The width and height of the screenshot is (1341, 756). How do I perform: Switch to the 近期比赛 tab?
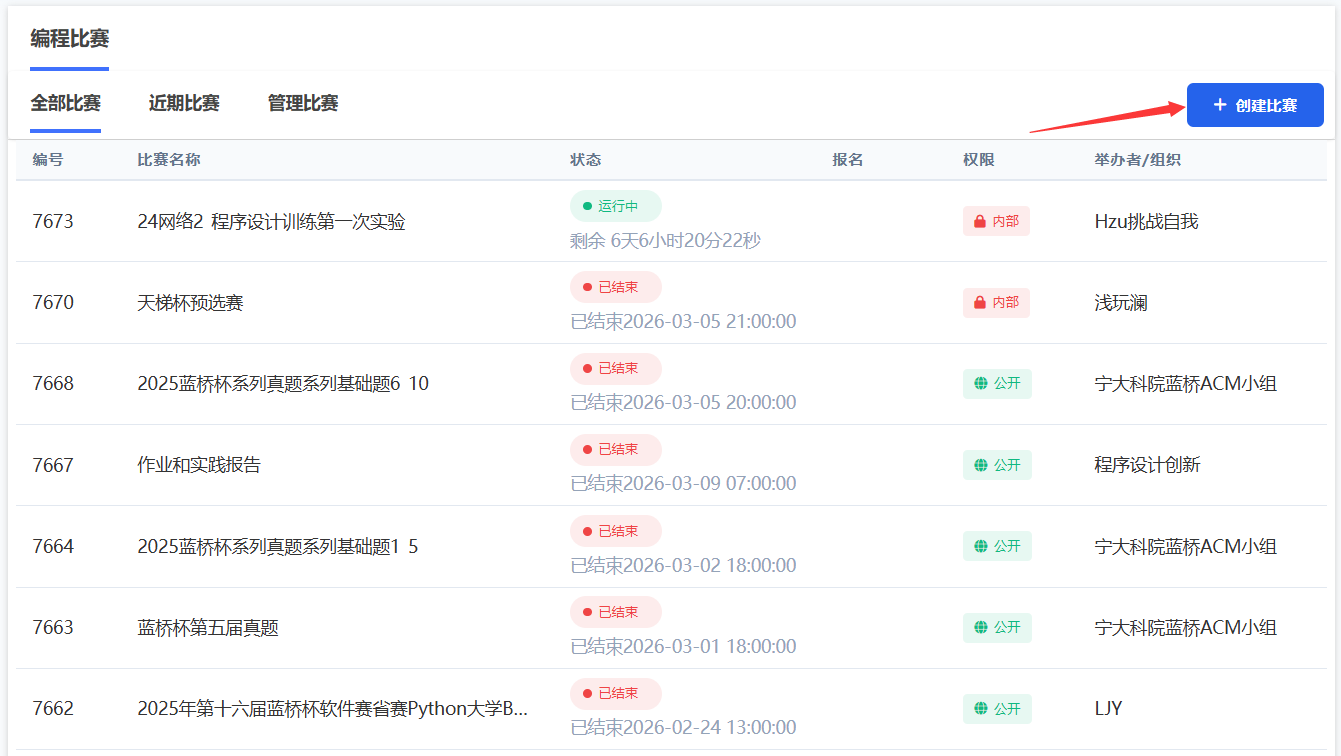click(184, 103)
